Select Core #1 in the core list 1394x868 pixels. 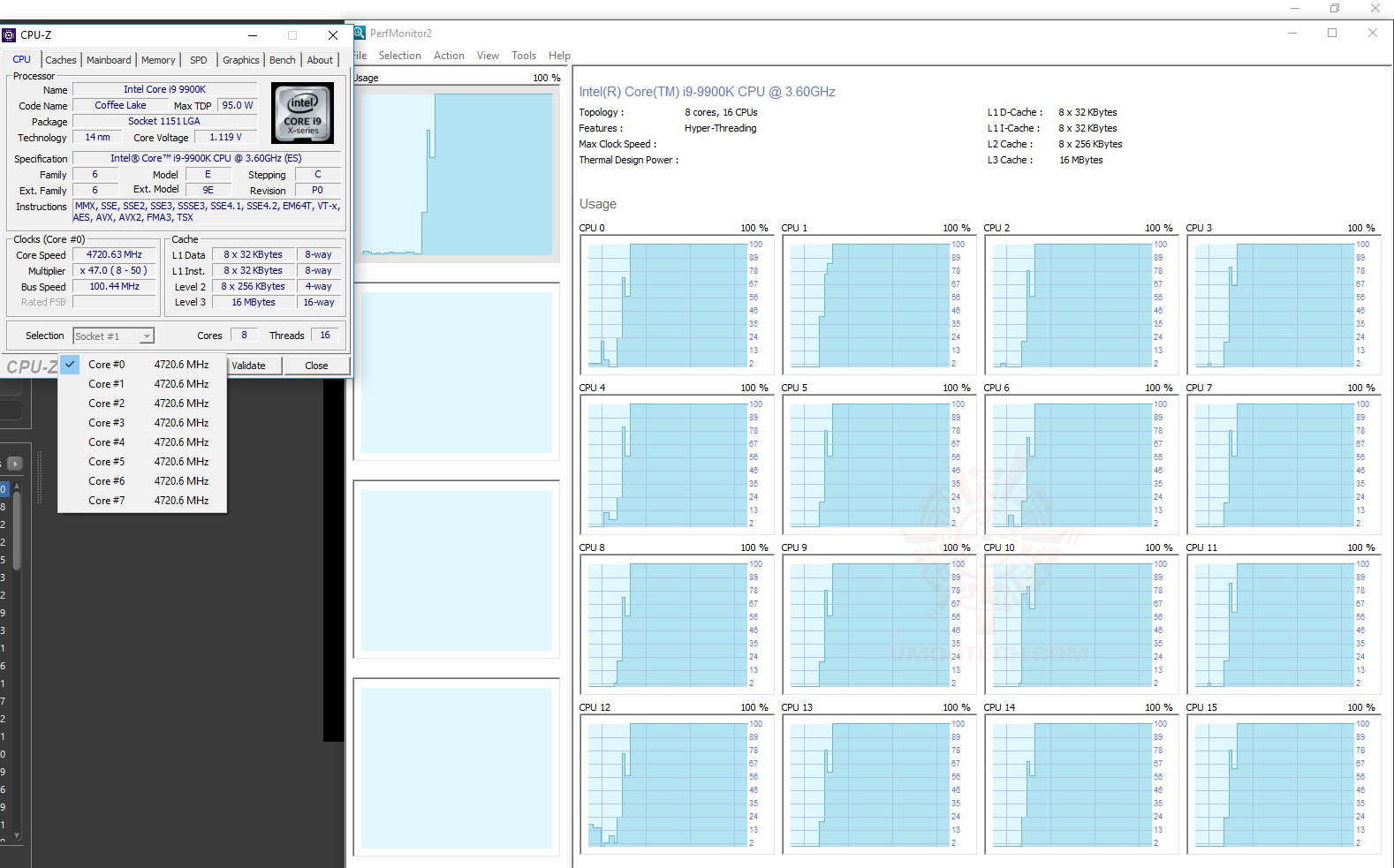[142, 384]
